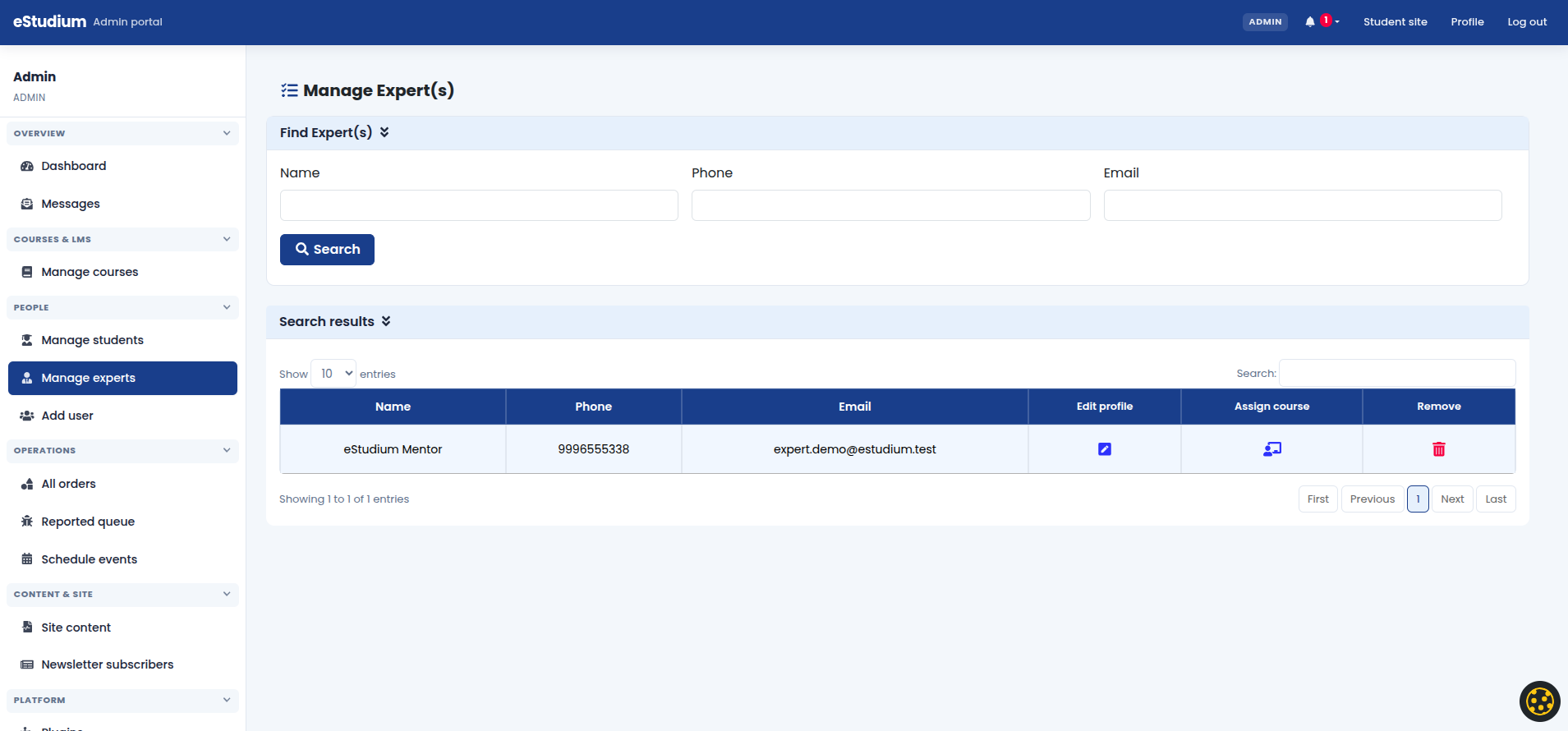1568x731 pixels.
Task: Click the Manage courses book icon
Action: [x=27, y=272]
